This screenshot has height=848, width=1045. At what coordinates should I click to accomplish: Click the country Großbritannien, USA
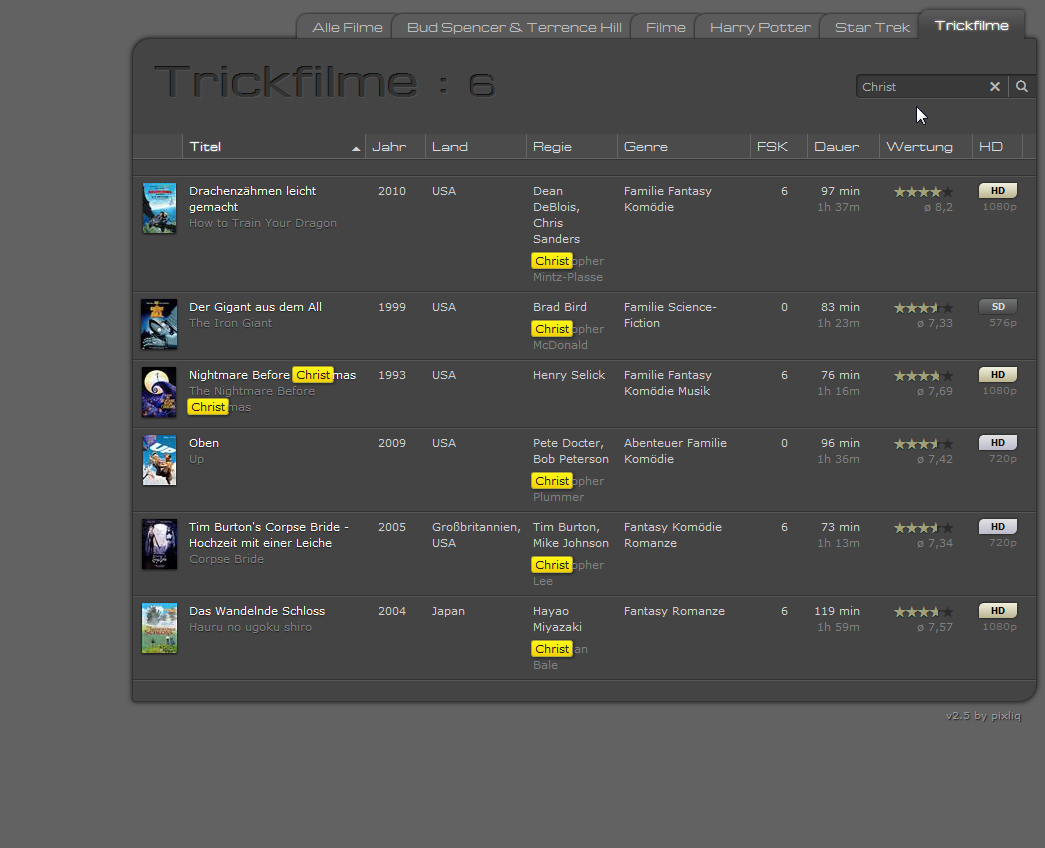(x=476, y=535)
